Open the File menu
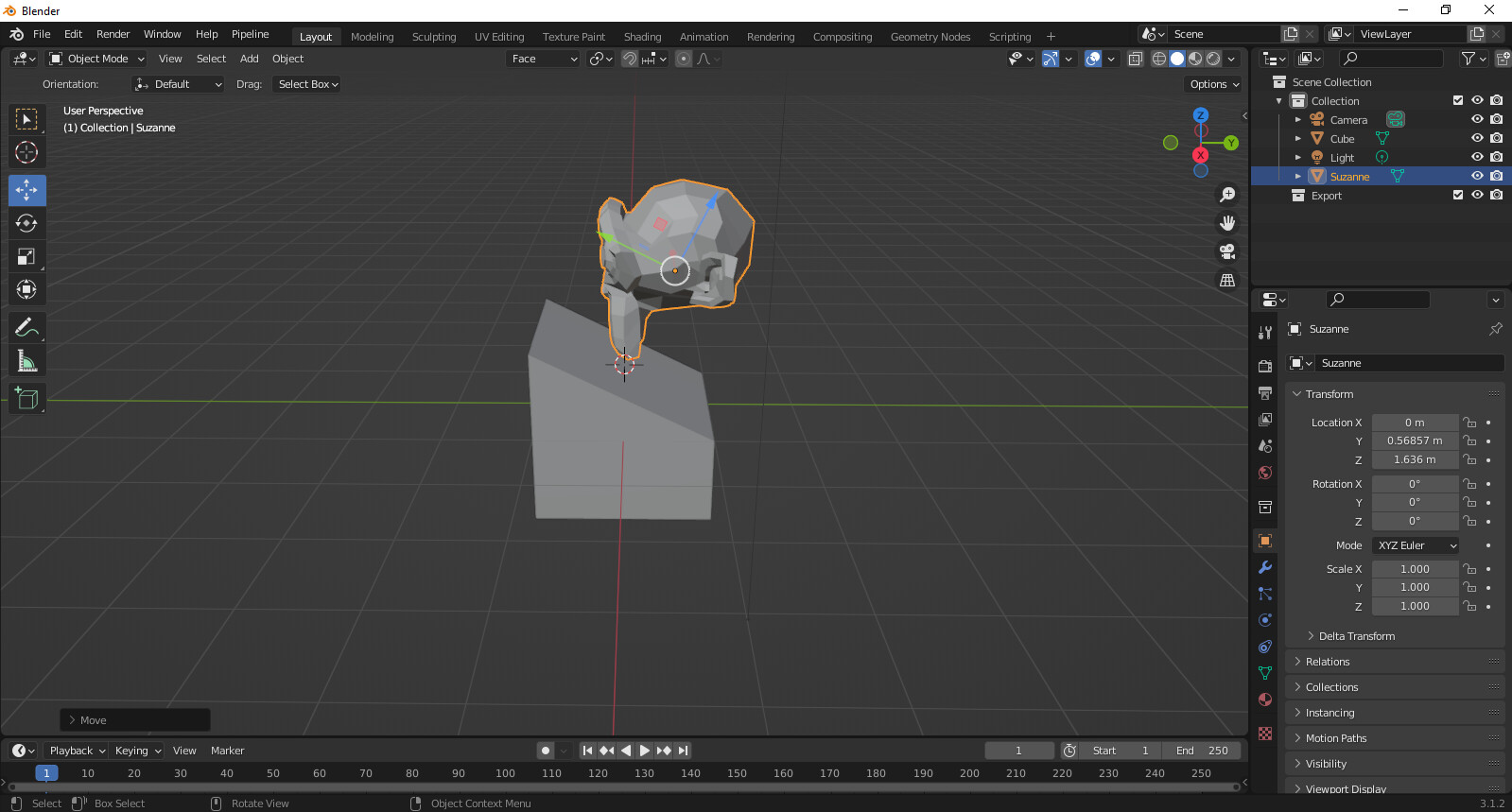This screenshot has height=812, width=1512. [x=42, y=34]
